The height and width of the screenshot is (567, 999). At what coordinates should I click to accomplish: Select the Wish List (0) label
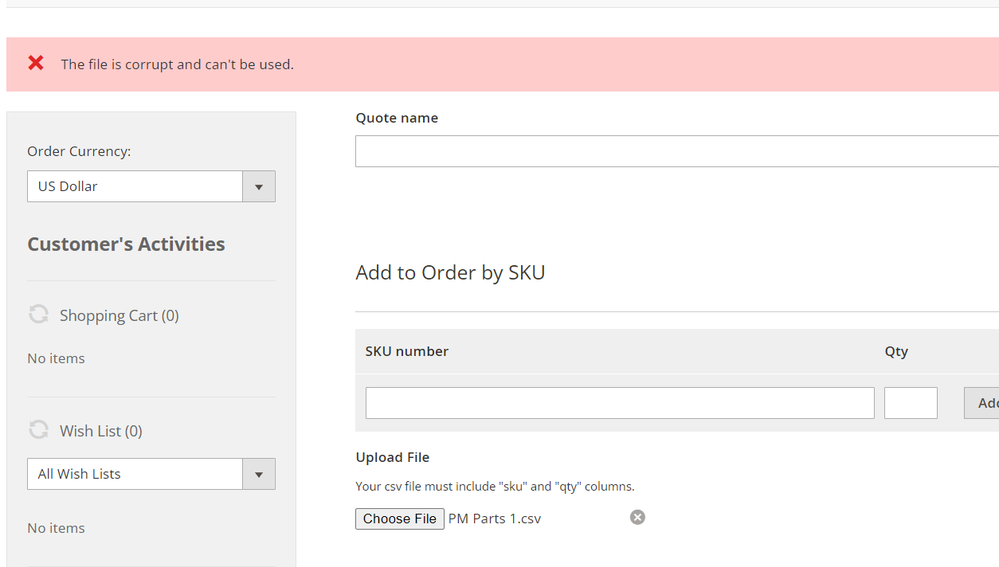tap(101, 431)
